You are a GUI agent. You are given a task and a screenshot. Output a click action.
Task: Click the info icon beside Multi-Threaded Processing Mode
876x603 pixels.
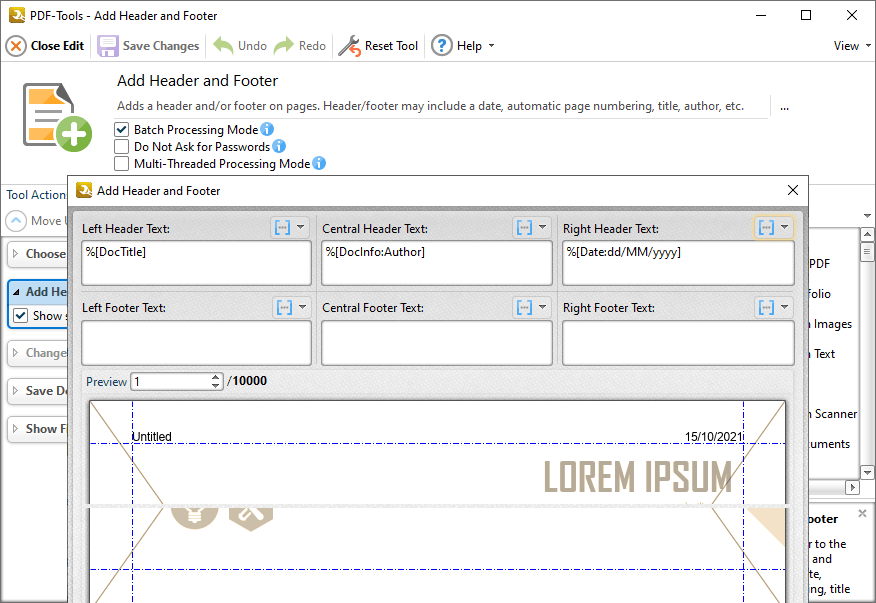coord(318,163)
